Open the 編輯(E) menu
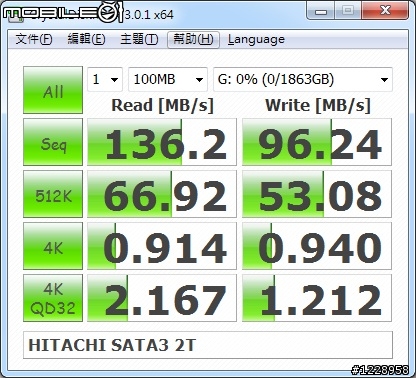This screenshot has height=378, width=416. click(x=86, y=39)
